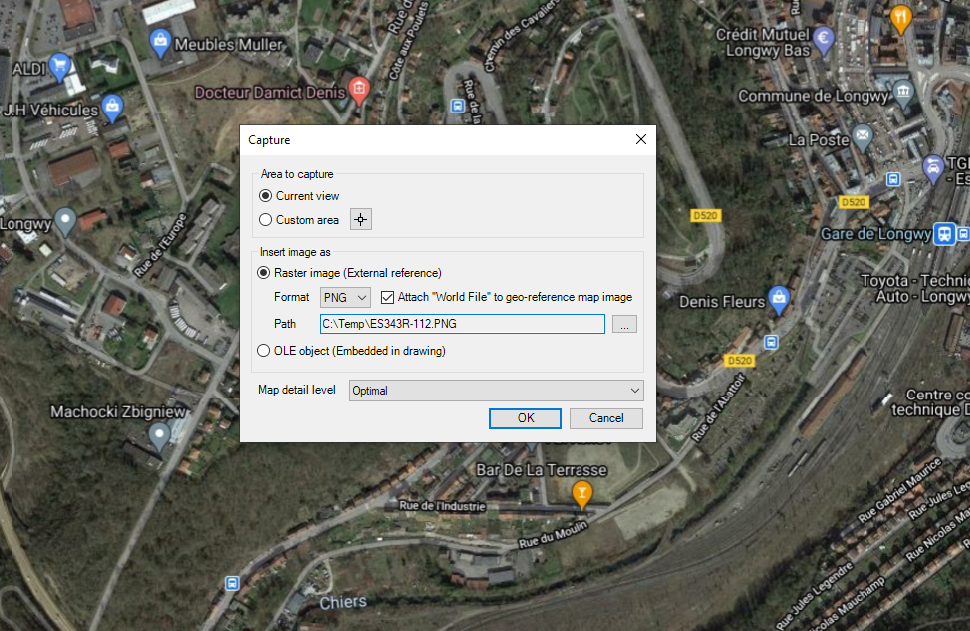Click the Gare de Longwy train station icon
Screen dimensions: 970x631
(x=943, y=233)
